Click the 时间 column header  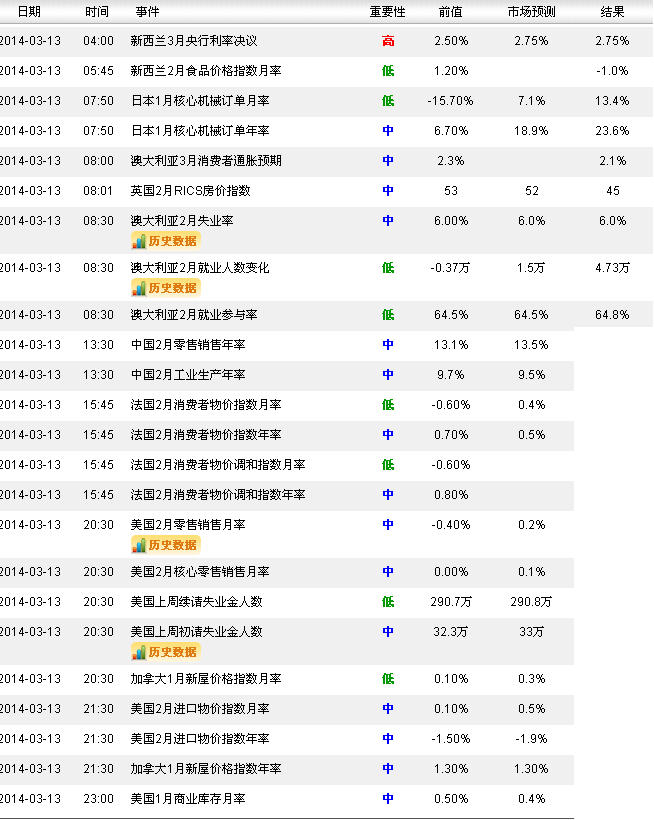(97, 12)
